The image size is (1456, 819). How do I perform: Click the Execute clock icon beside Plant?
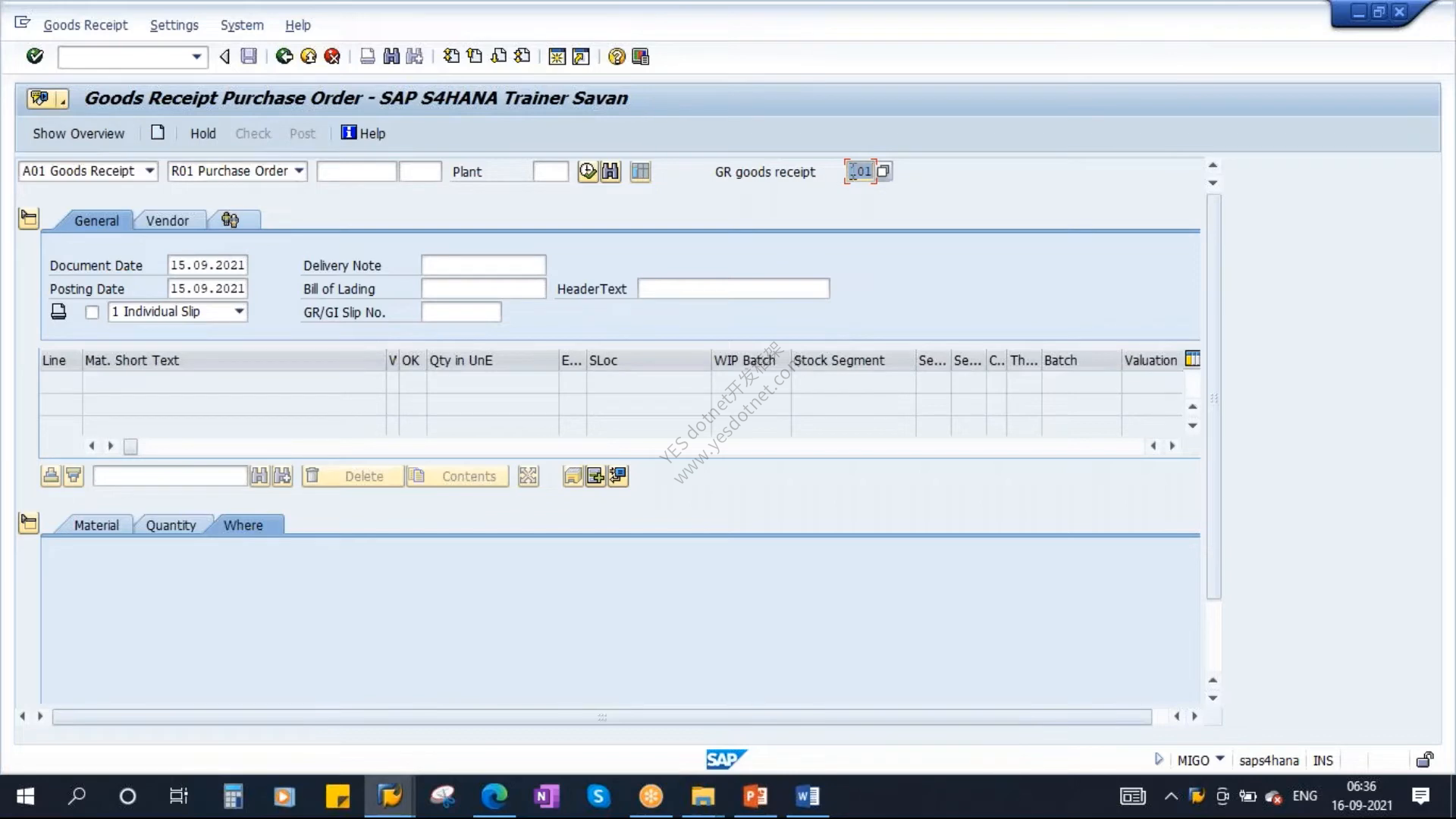[588, 171]
